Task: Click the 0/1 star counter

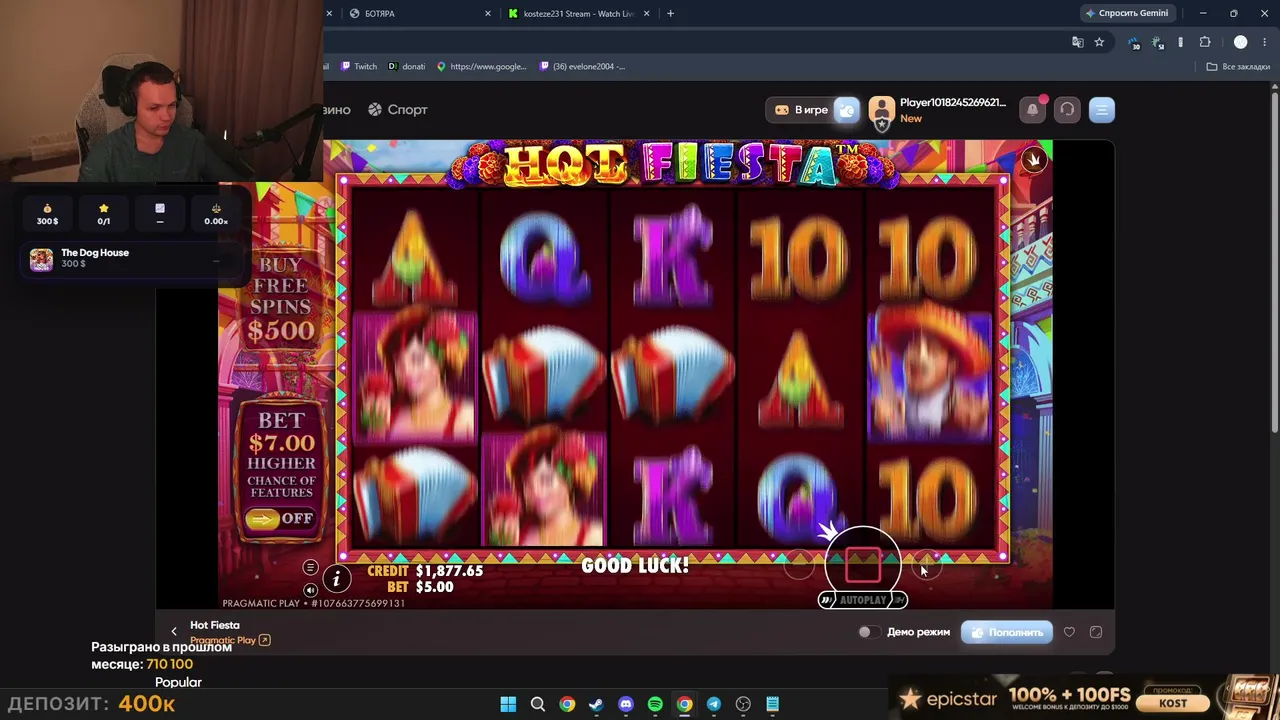Action: pyautogui.click(x=104, y=214)
